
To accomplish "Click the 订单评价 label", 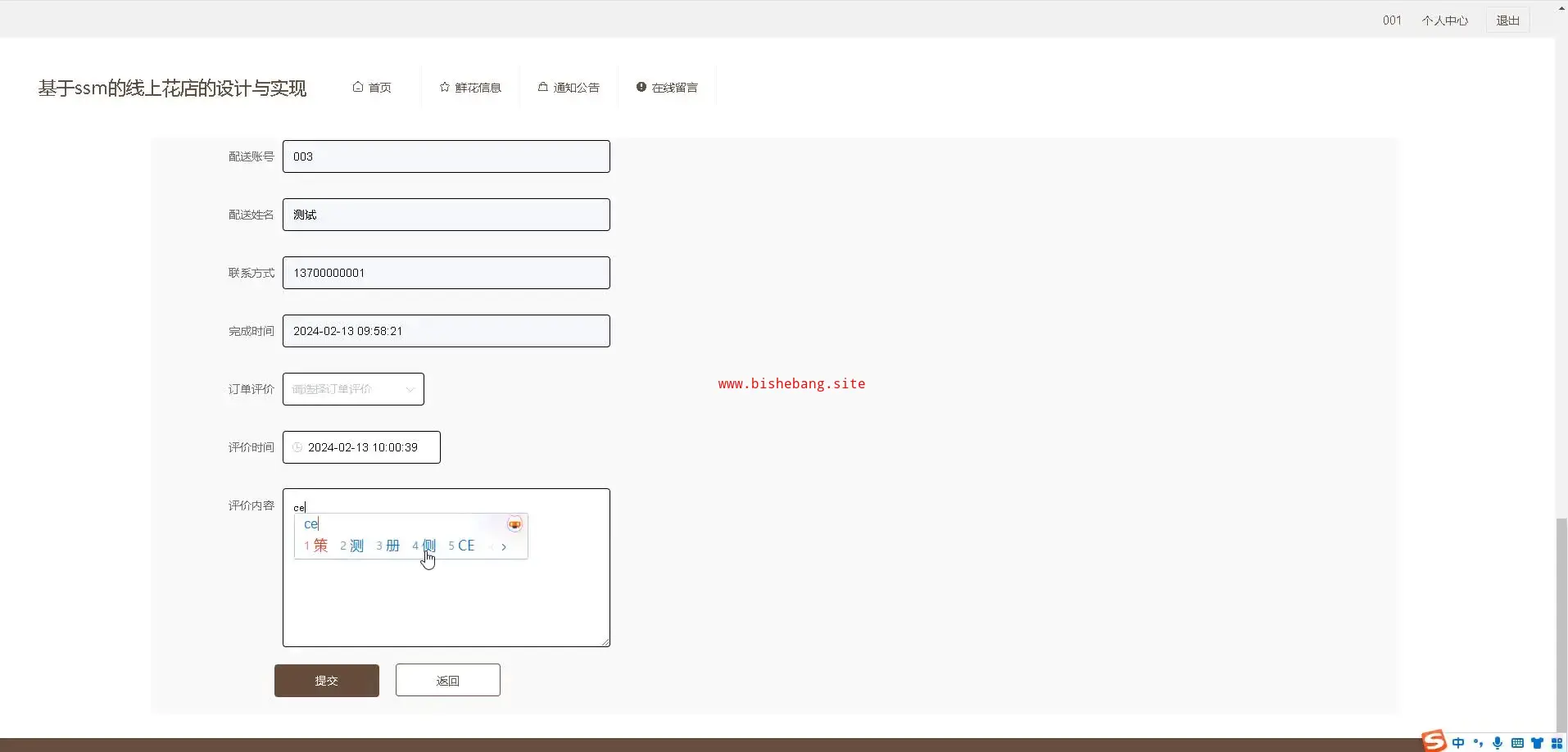I will pyautogui.click(x=252, y=389).
